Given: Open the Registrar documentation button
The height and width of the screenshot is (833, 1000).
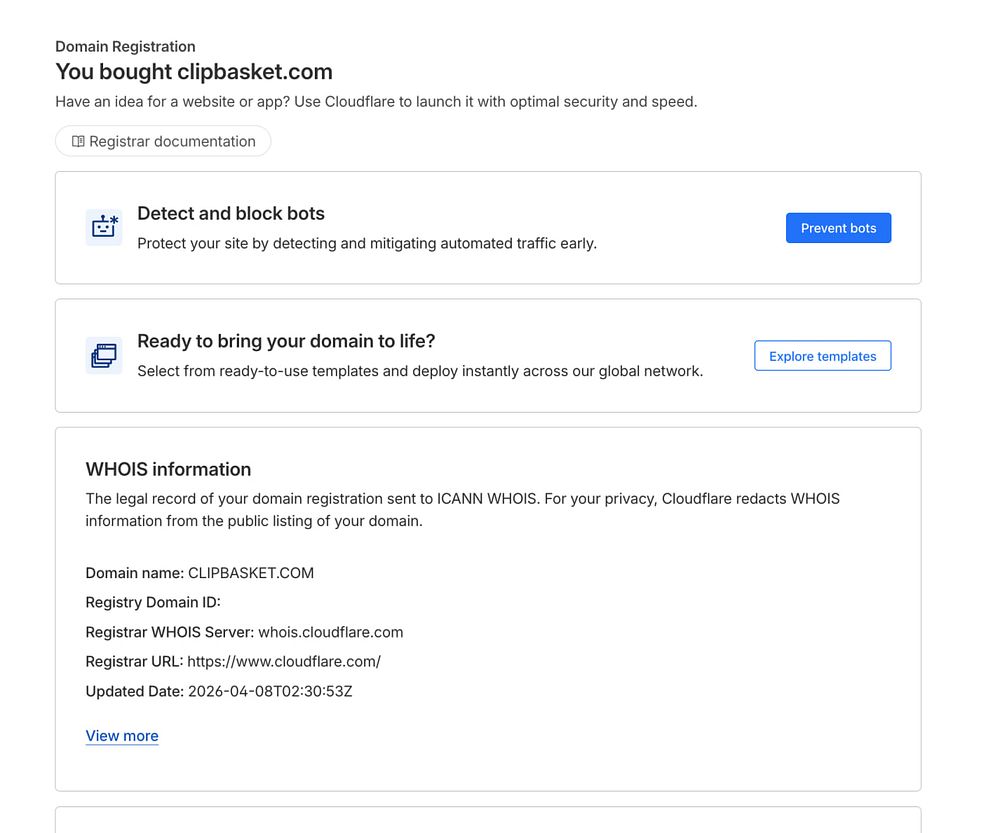Looking at the screenshot, I should (x=171, y=142).
